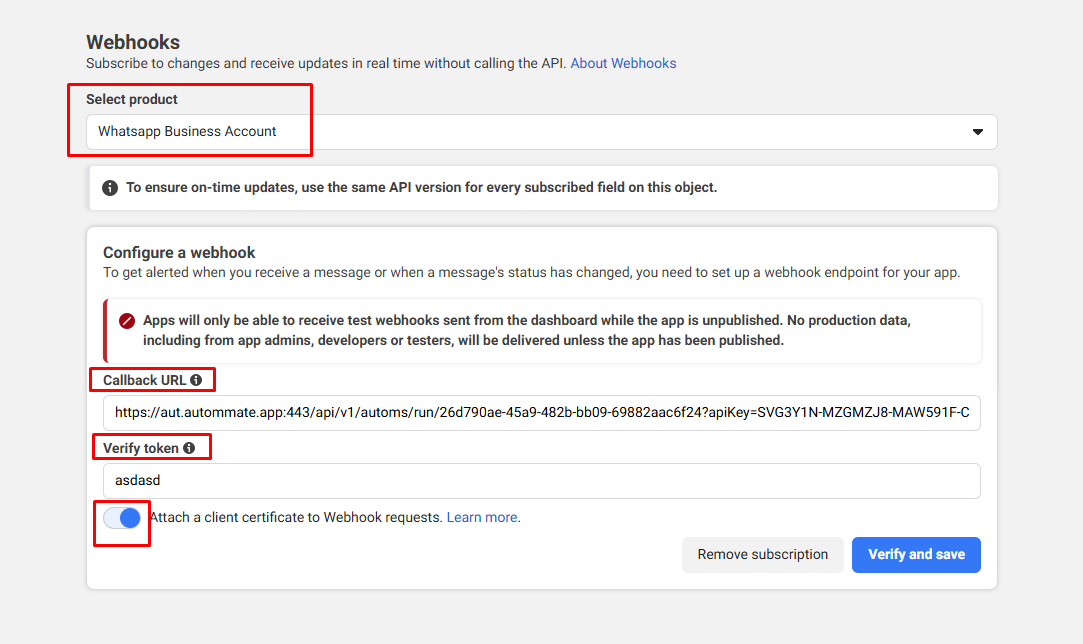Click the Select product label

(132, 99)
